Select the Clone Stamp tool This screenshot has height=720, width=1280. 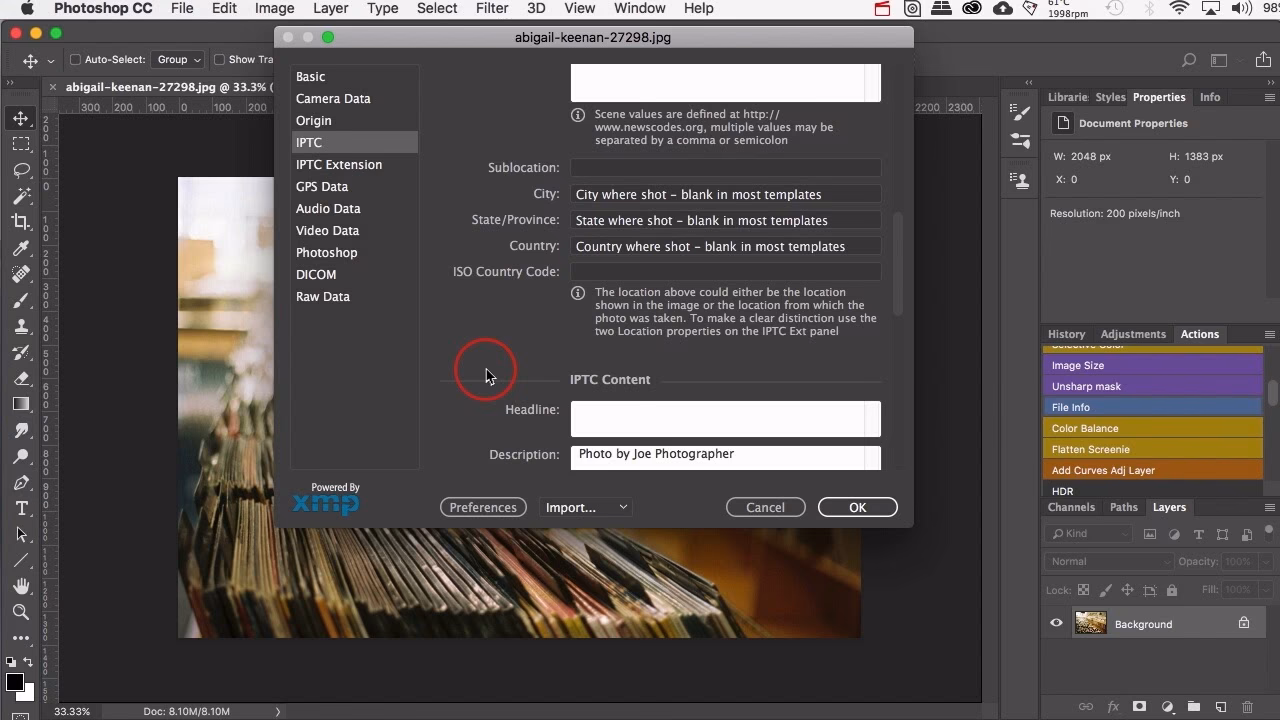pyautogui.click(x=21, y=326)
